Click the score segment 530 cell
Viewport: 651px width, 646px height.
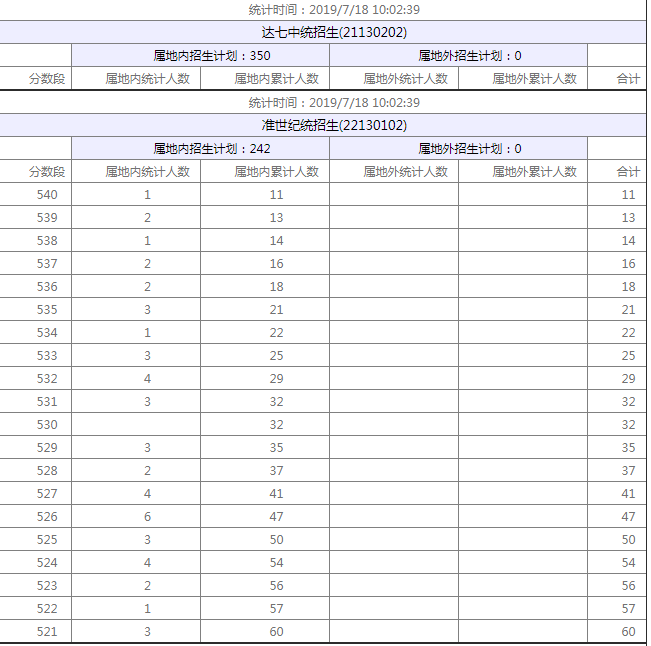point(46,425)
